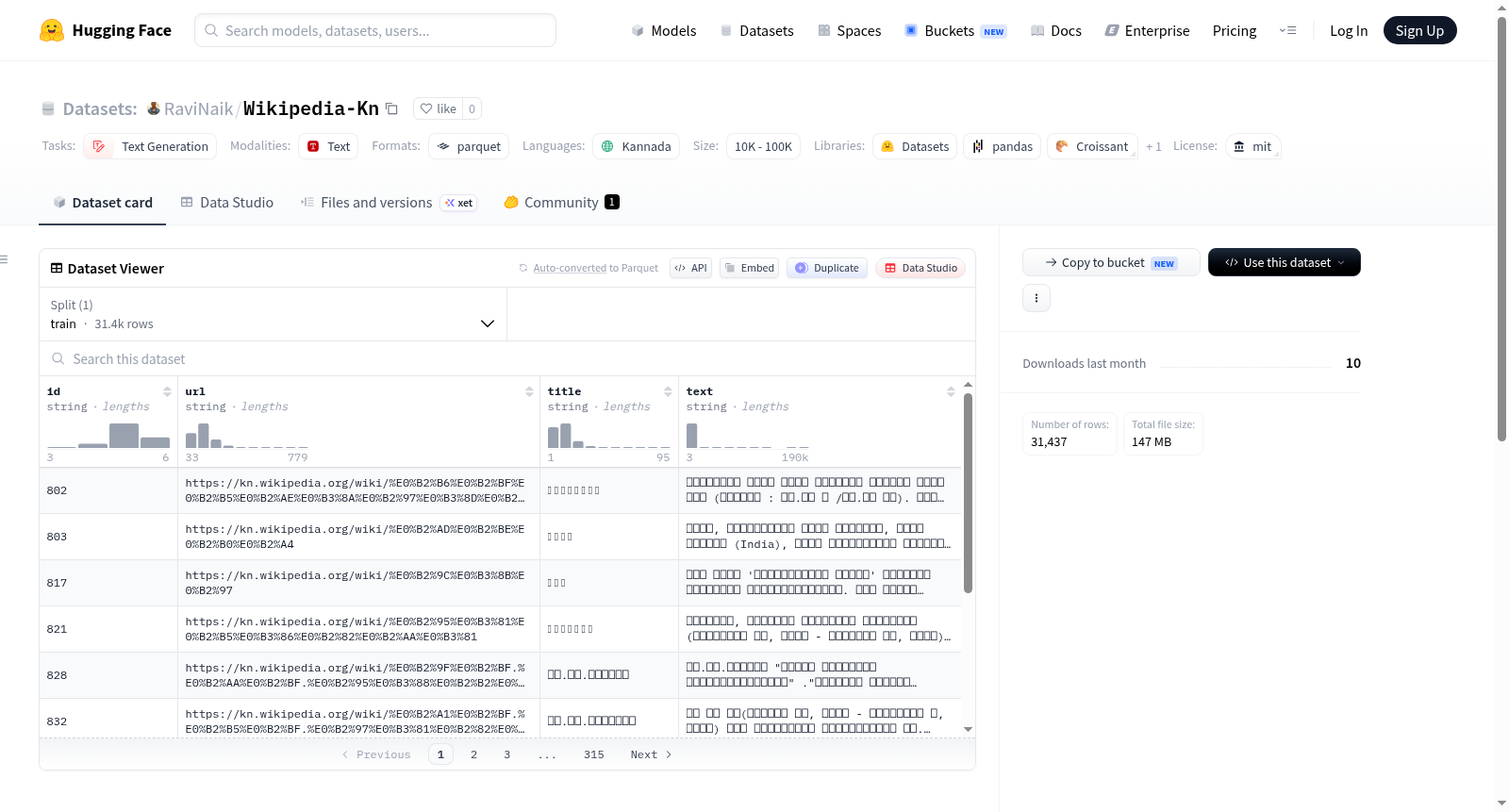
Task: Click the dataset table vertical scrollbar
Action: pos(968,493)
